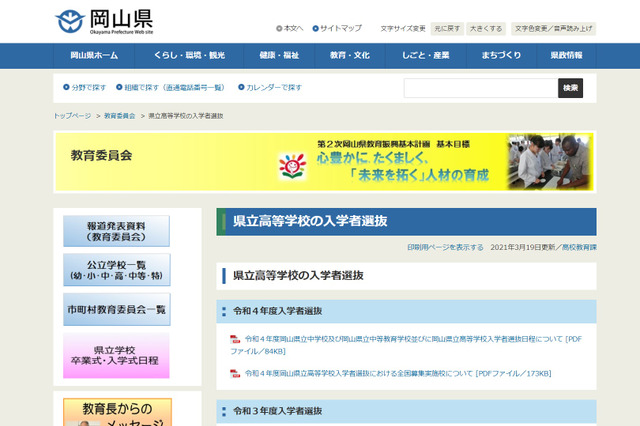This screenshot has height=426, width=640.
Task: Click 令和4年度入学者選抜 section heading
Action: pos(406,311)
